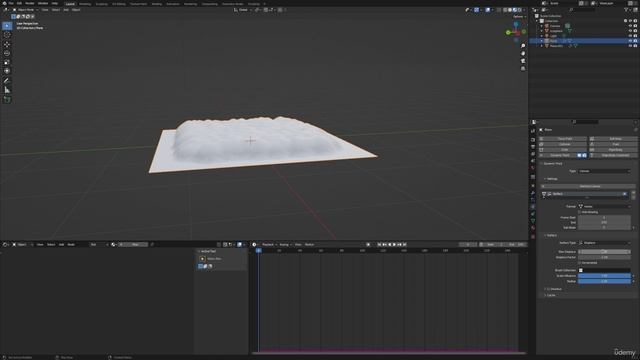Toggle the Incremental checkbox

coord(580,263)
